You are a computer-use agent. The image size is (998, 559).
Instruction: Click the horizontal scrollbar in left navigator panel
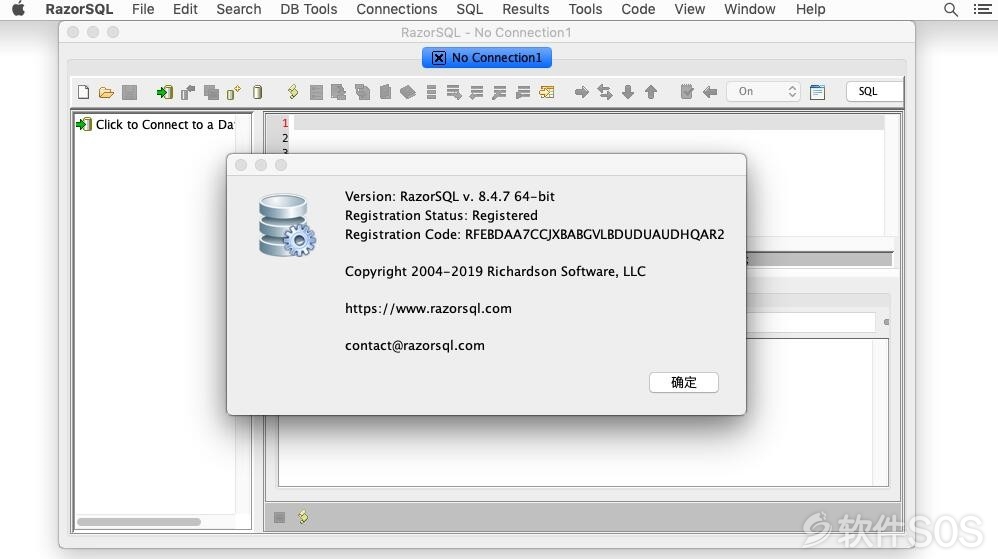click(x=139, y=521)
